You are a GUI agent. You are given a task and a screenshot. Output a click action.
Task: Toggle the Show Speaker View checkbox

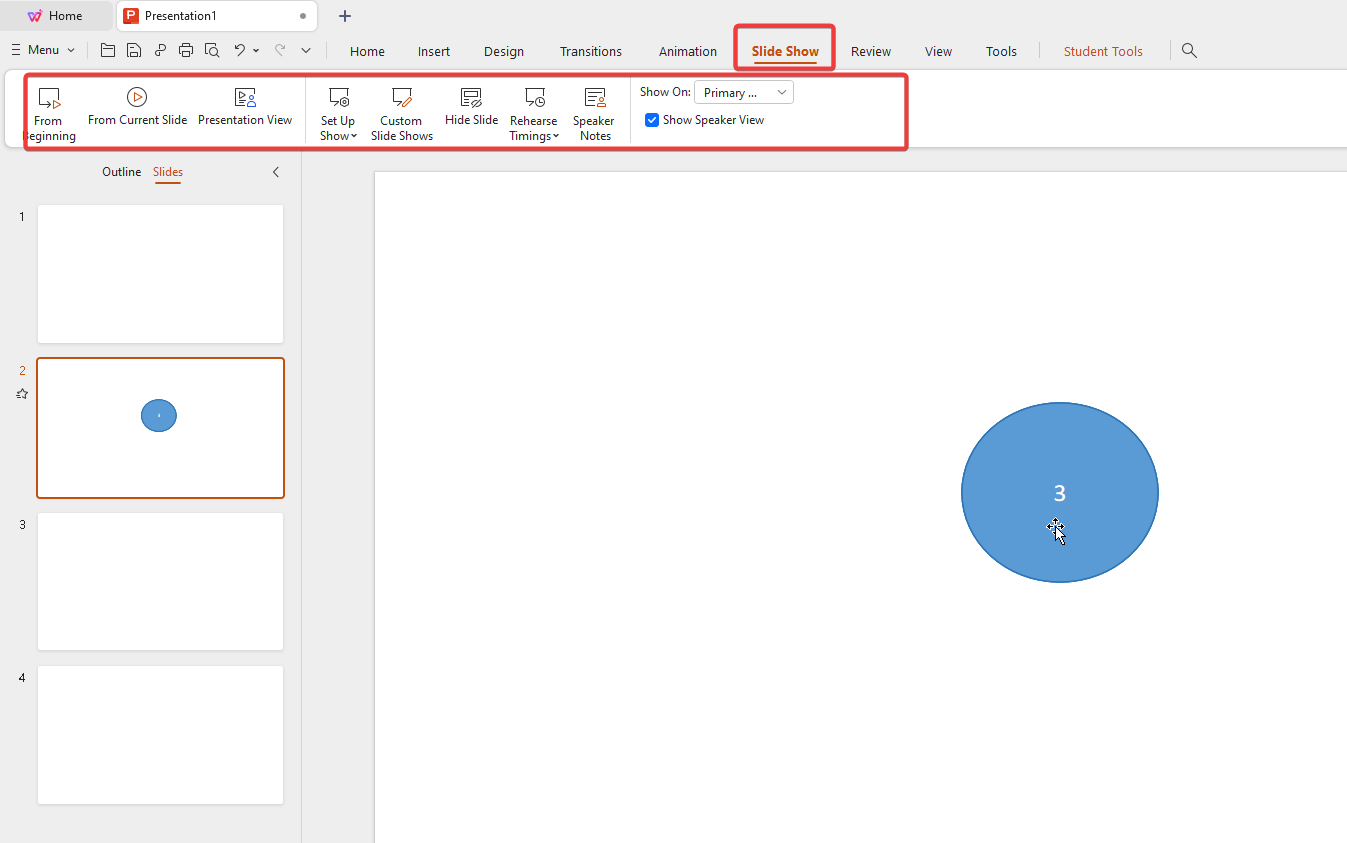[x=652, y=119]
